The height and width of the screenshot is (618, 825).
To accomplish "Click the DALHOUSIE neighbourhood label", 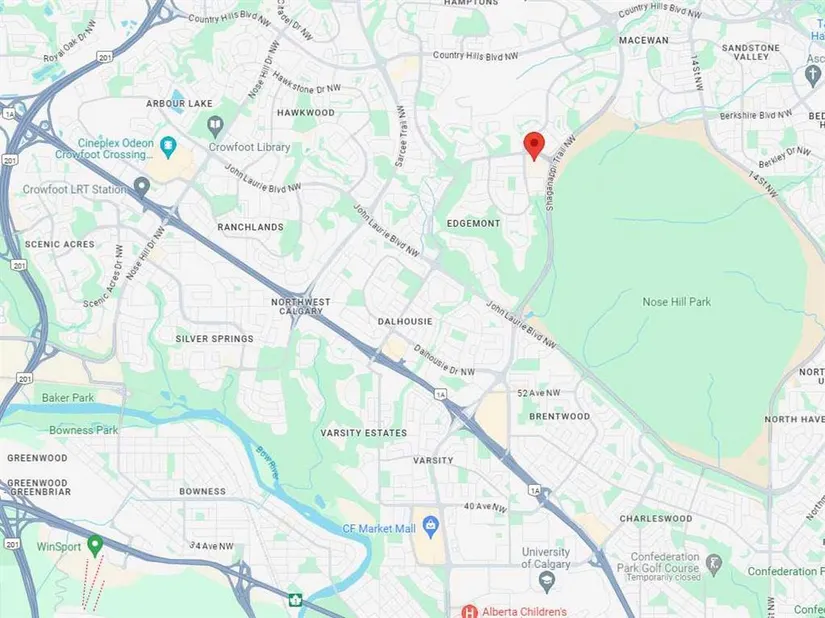I will point(405,321).
